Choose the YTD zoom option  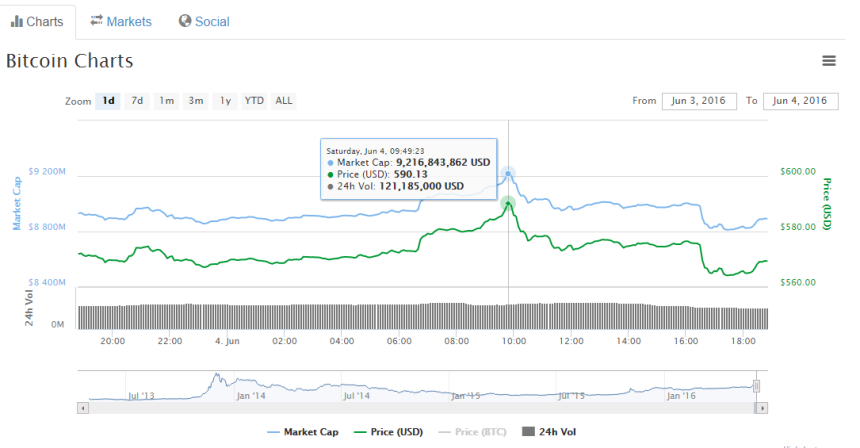[x=255, y=101]
